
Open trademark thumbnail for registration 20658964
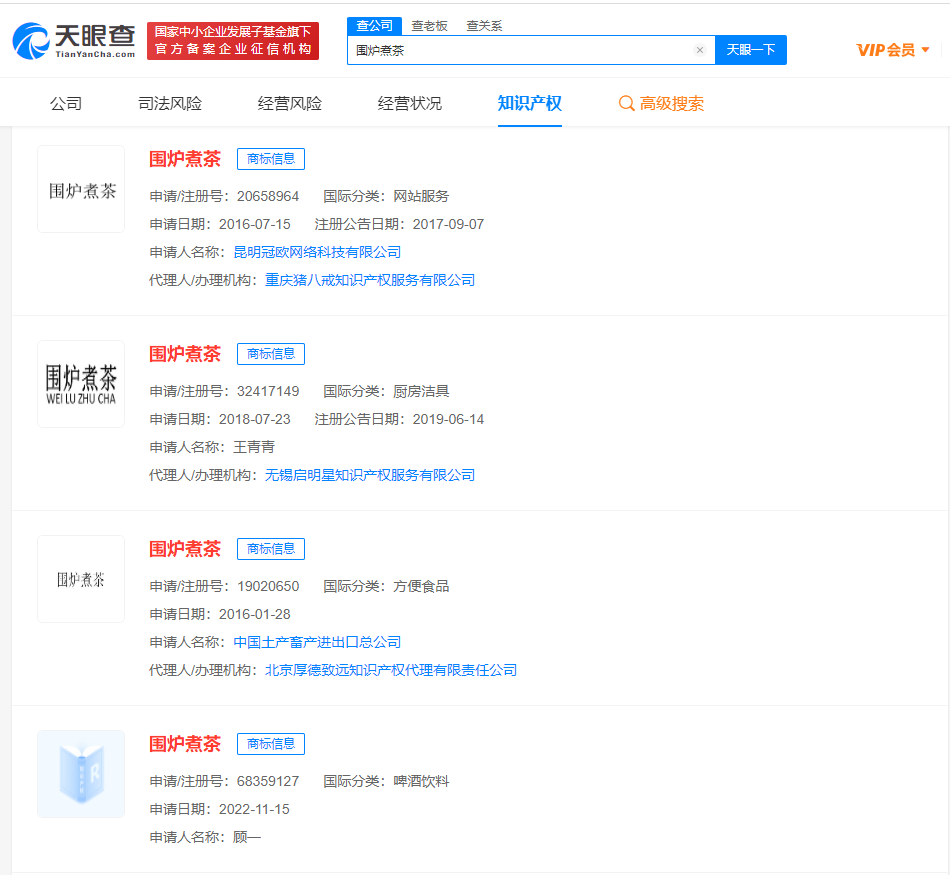pyautogui.click(x=81, y=189)
